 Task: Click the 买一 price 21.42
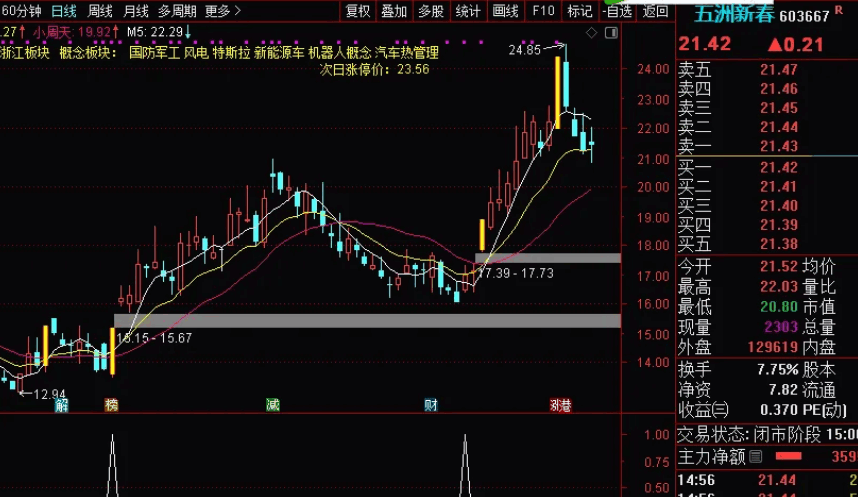tap(779, 167)
